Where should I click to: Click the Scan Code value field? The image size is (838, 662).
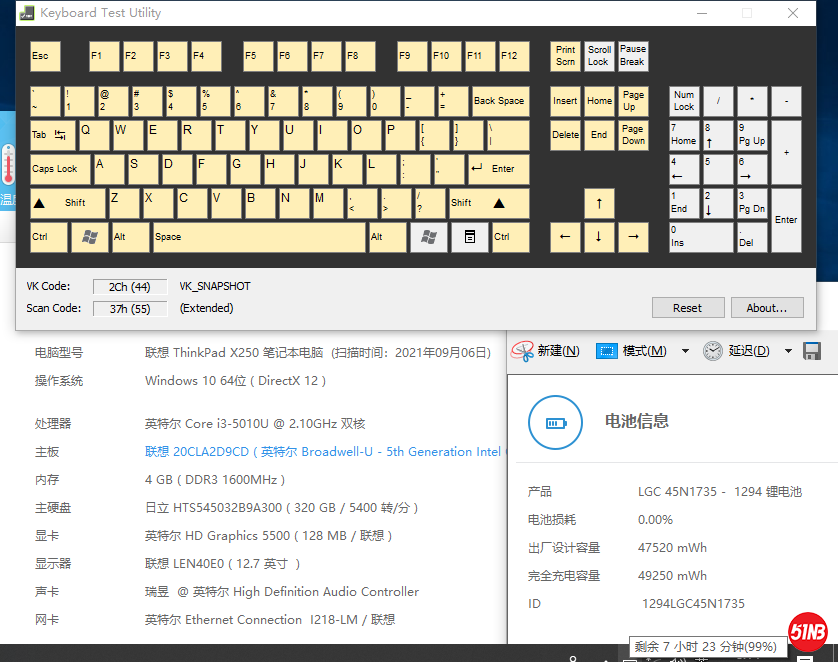[130, 309]
